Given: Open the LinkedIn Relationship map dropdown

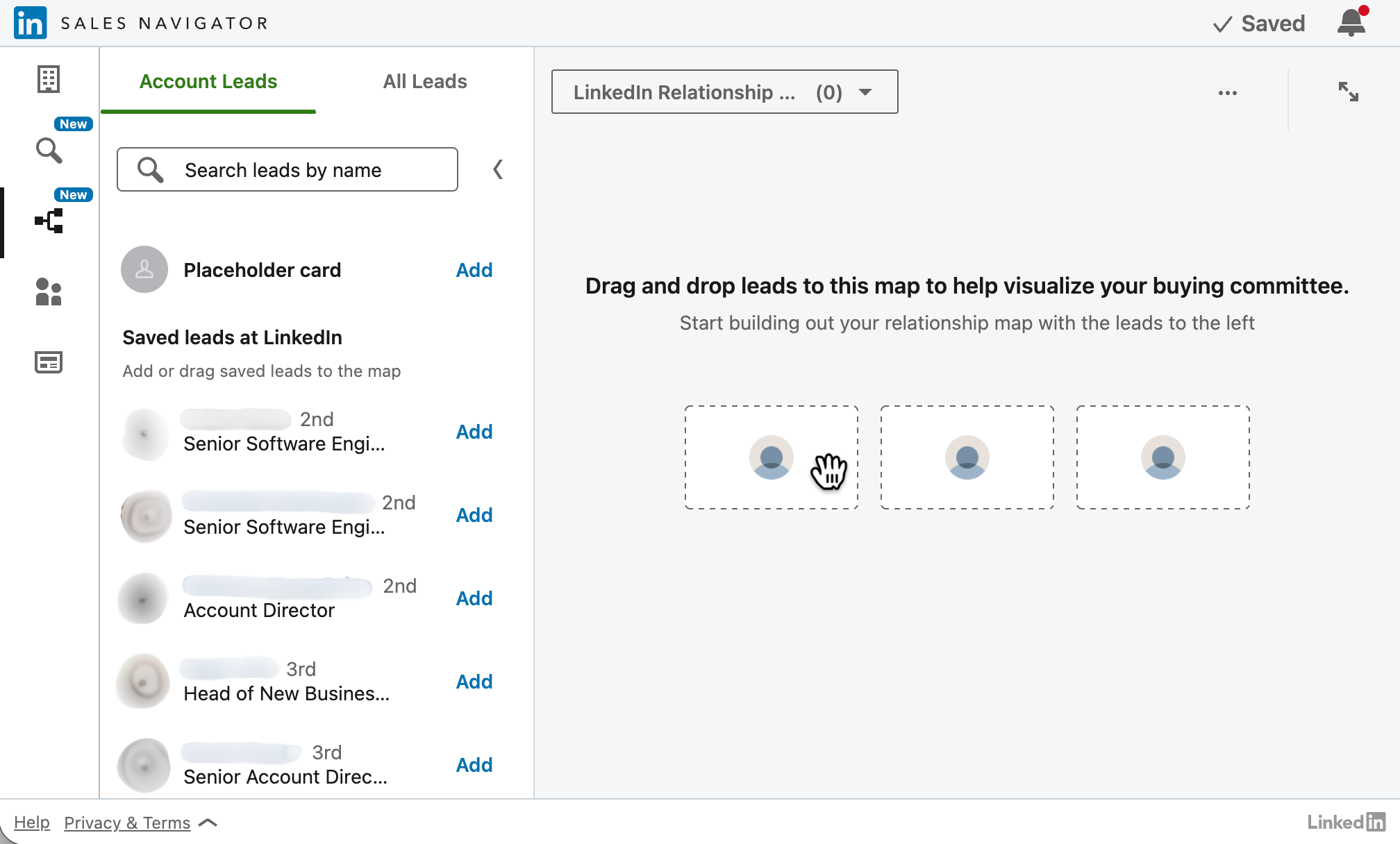Looking at the screenshot, I should 724,92.
